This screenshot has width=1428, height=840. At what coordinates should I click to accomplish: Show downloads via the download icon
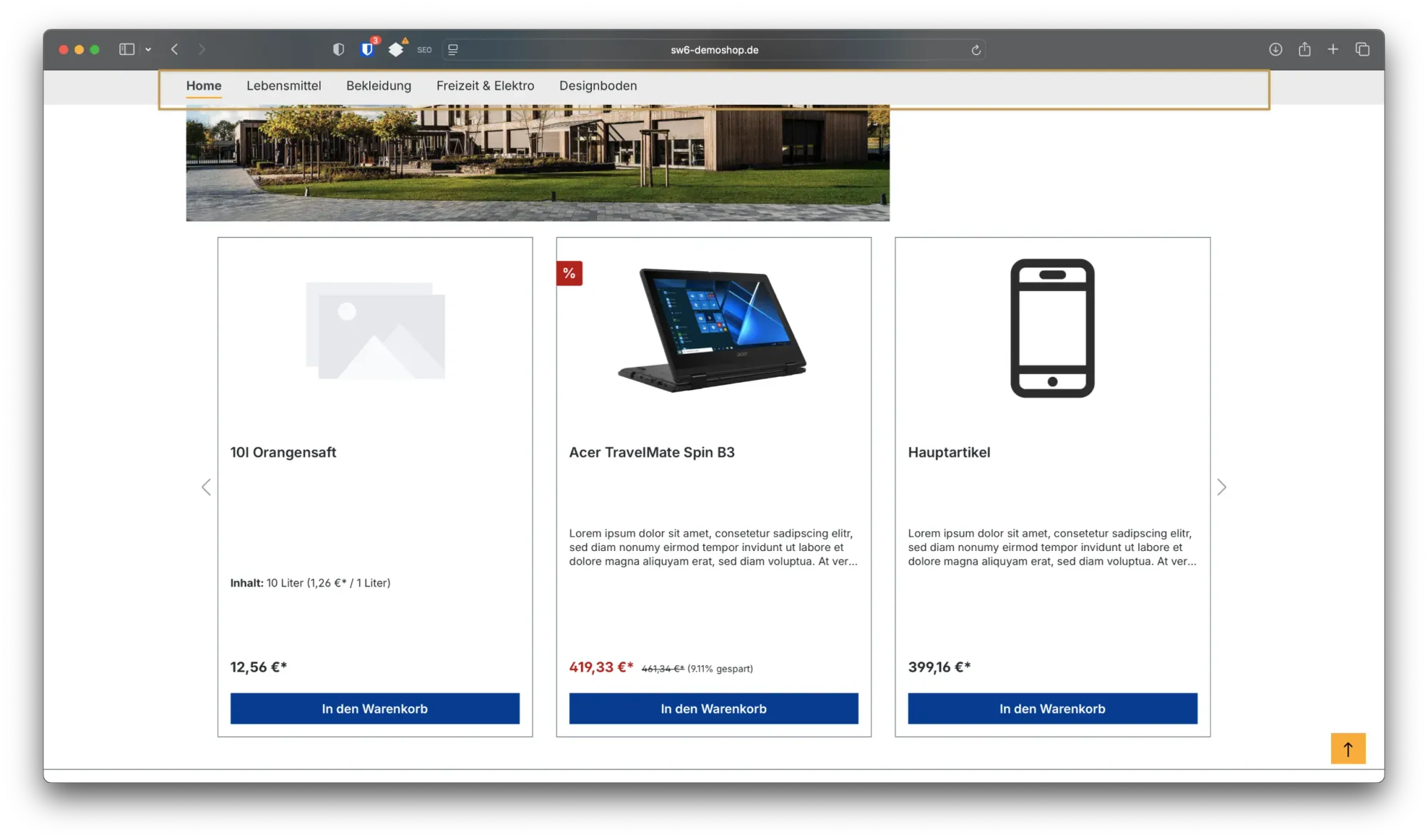click(x=1275, y=49)
